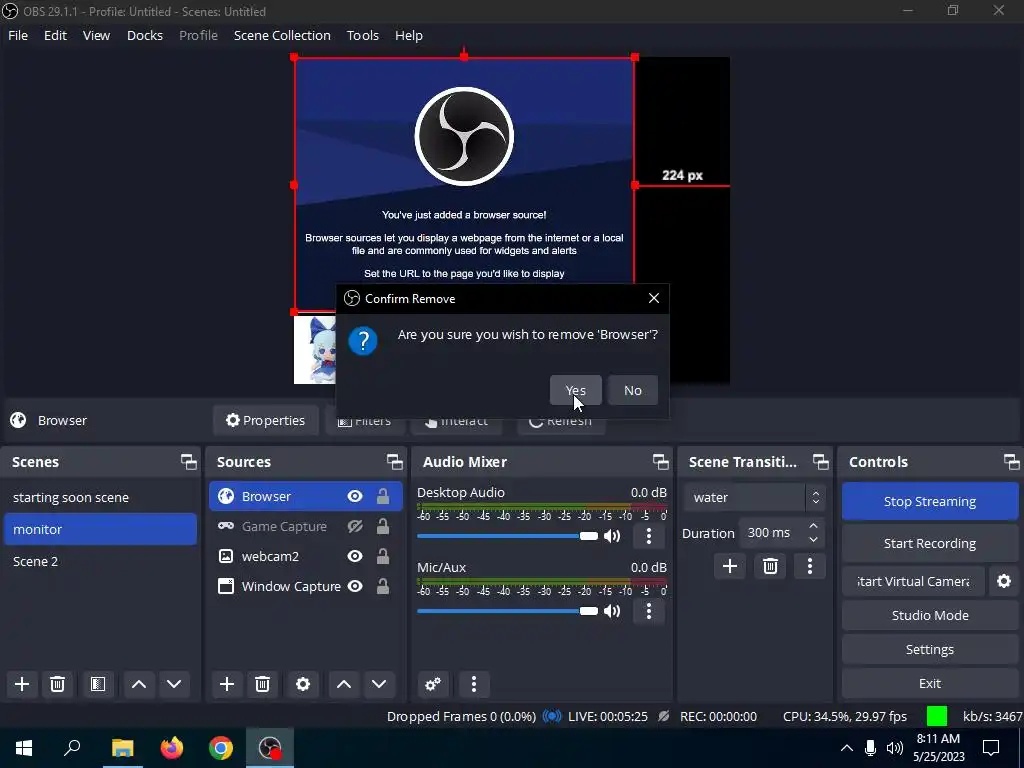Increase transition duration stepper up
Screen dimensions: 1024x768
813,526
